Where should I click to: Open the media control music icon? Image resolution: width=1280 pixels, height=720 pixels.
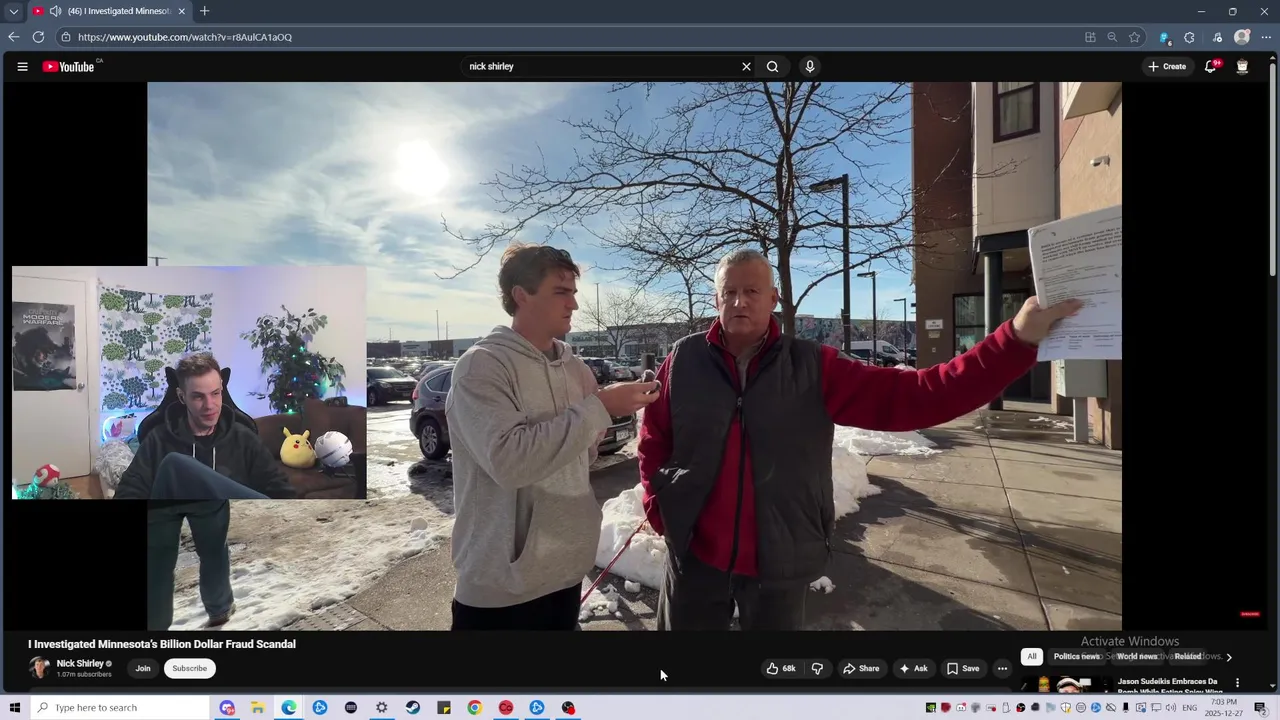(1217, 37)
